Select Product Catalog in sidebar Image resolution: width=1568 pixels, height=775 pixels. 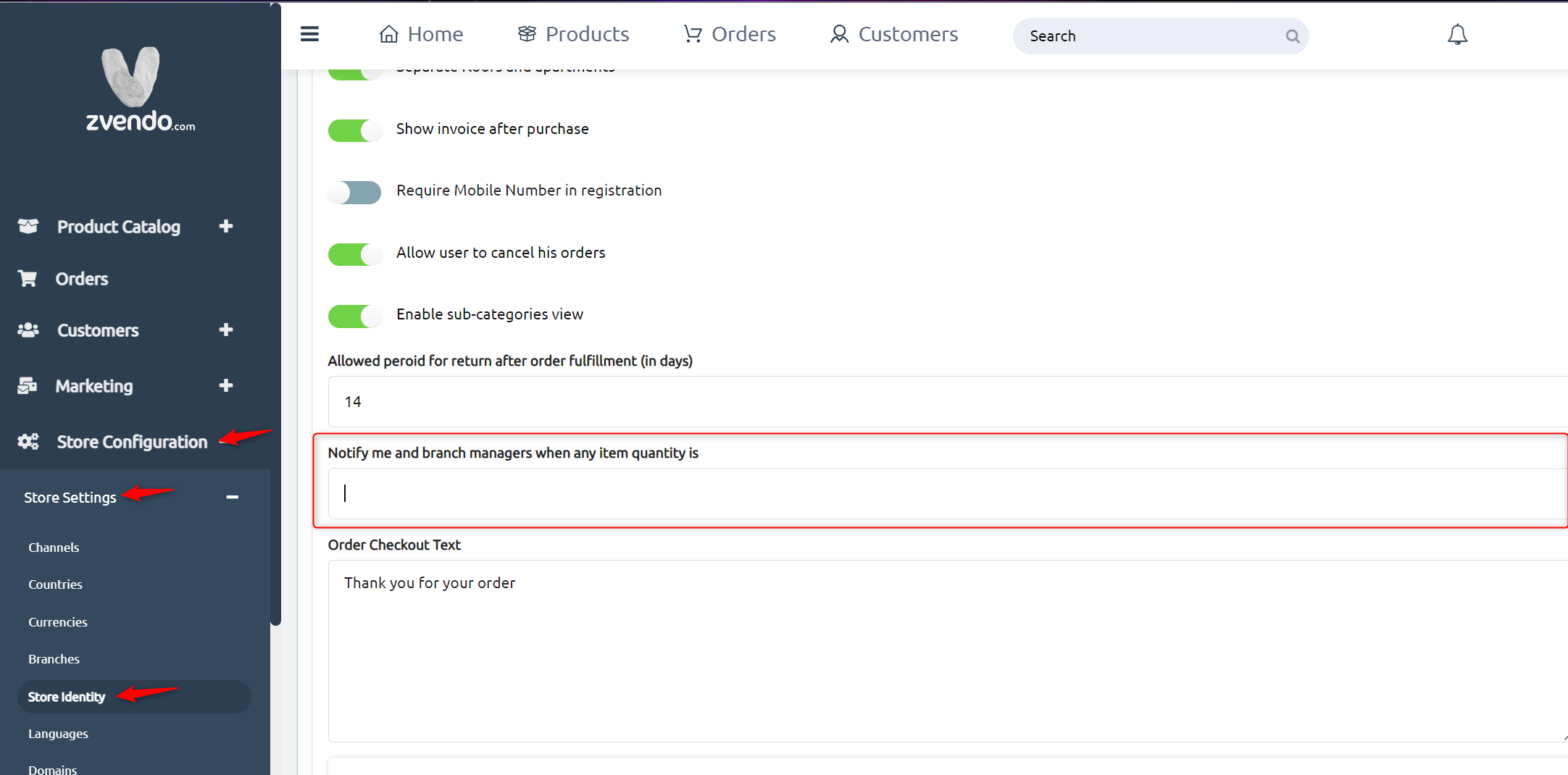click(119, 227)
